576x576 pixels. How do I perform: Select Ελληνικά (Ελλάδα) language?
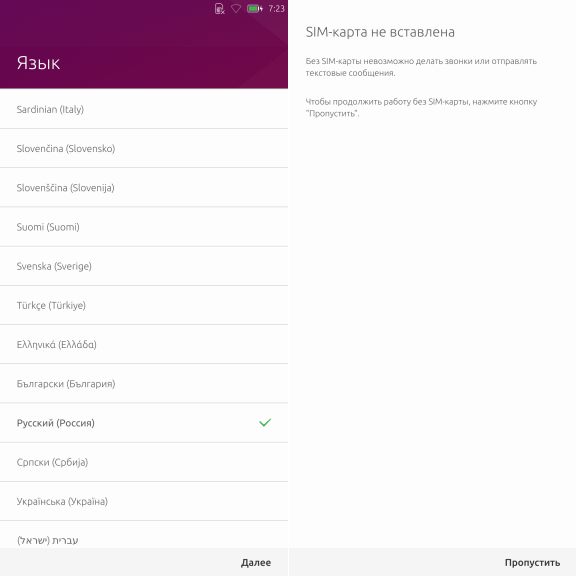pos(144,345)
